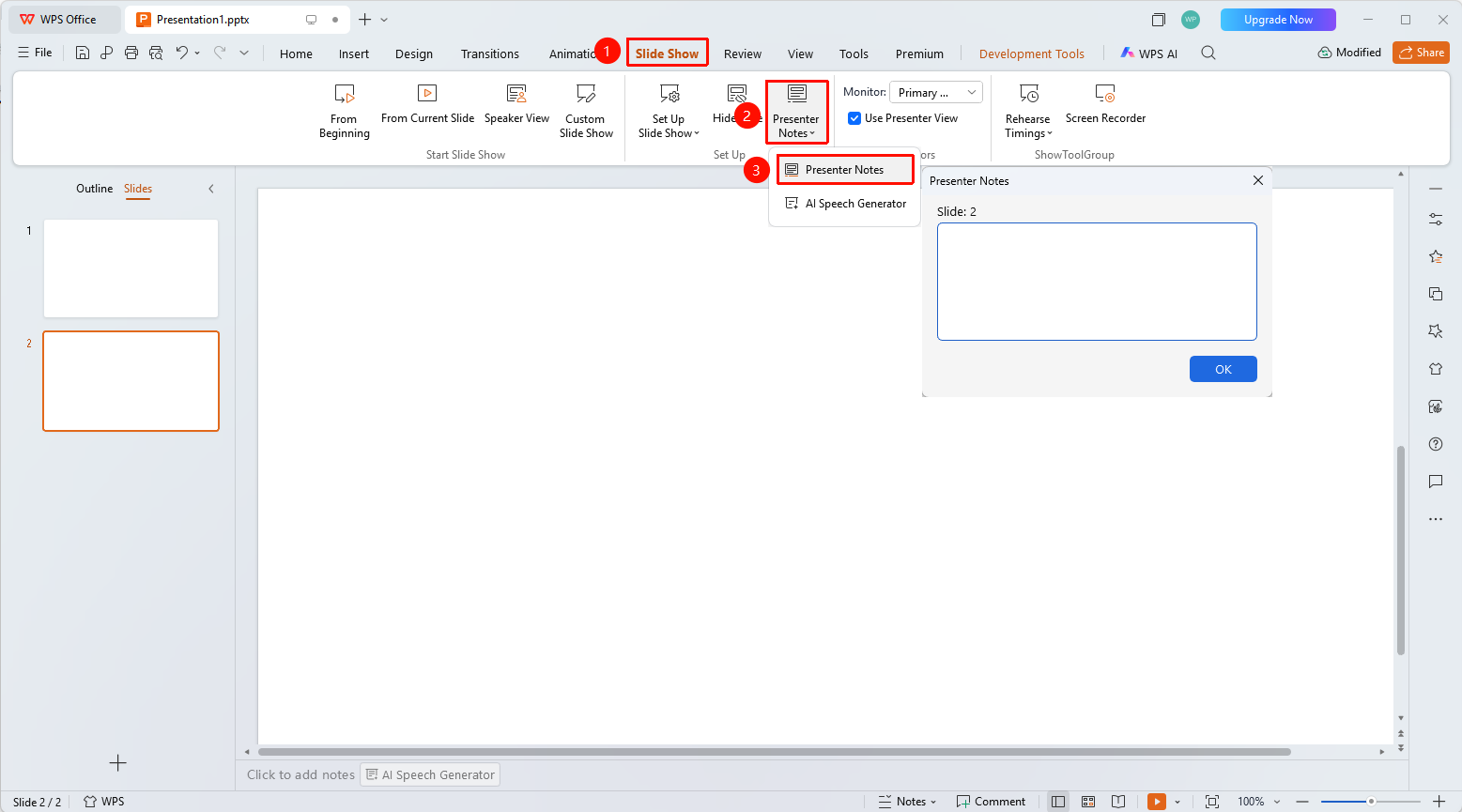Click the search magnifier icon in ribbon
1462x812 pixels.
coord(1208,54)
